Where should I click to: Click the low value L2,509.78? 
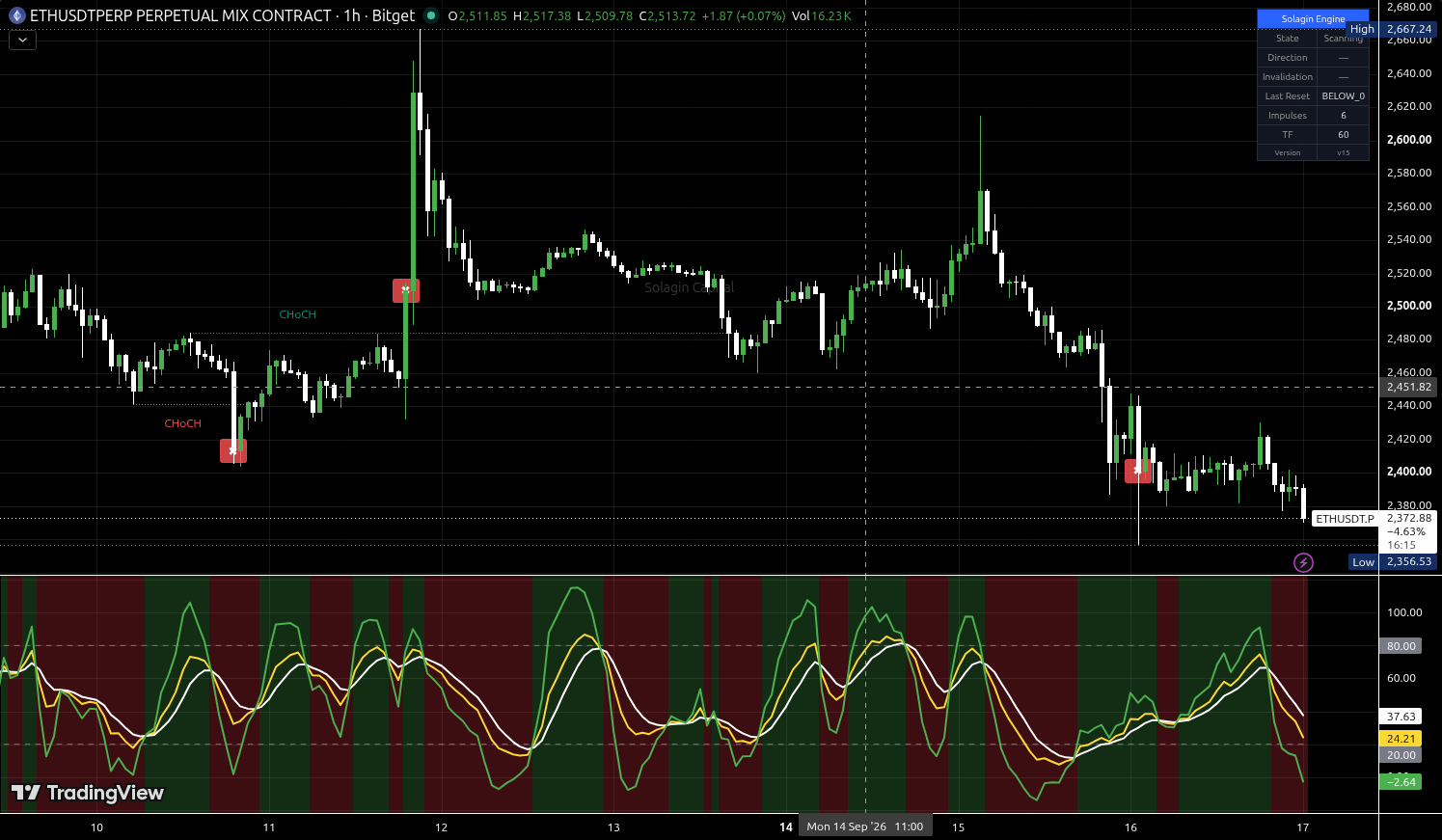(x=605, y=15)
